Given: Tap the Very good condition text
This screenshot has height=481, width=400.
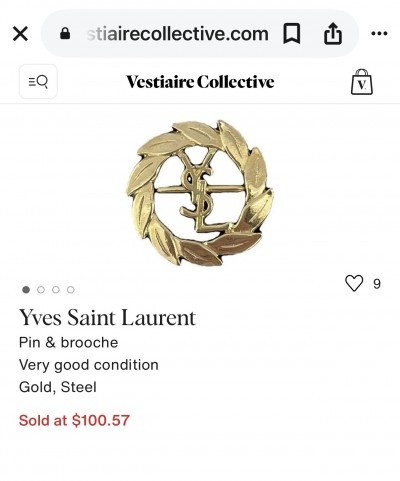Looking at the screenshot, I should click(89, 365).
